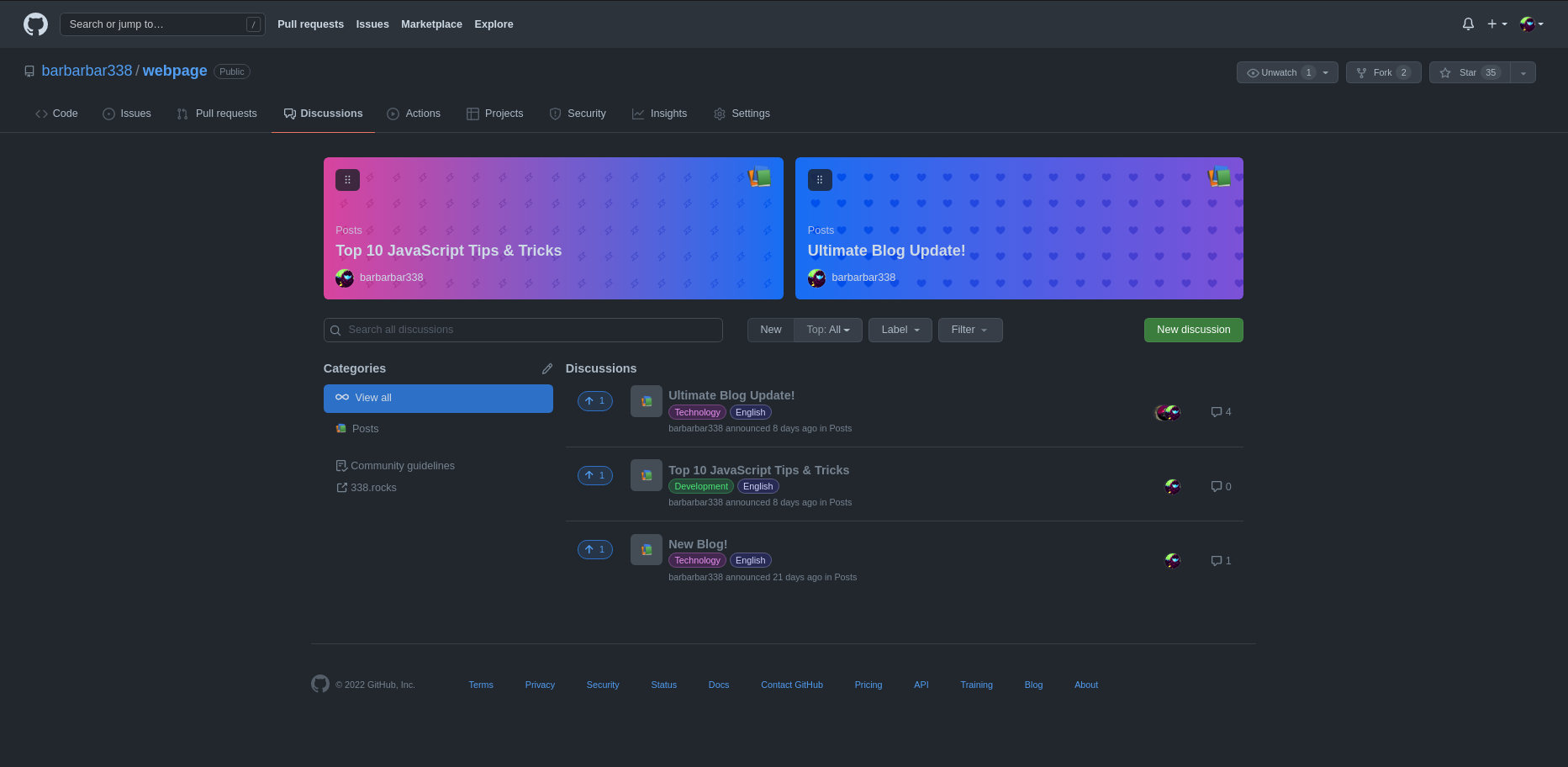Click the Posts category icon for Ultimate Blog Update
The height and width of the screenshot is (767, 1568).
pyautogui.click(x=647, y=401)
